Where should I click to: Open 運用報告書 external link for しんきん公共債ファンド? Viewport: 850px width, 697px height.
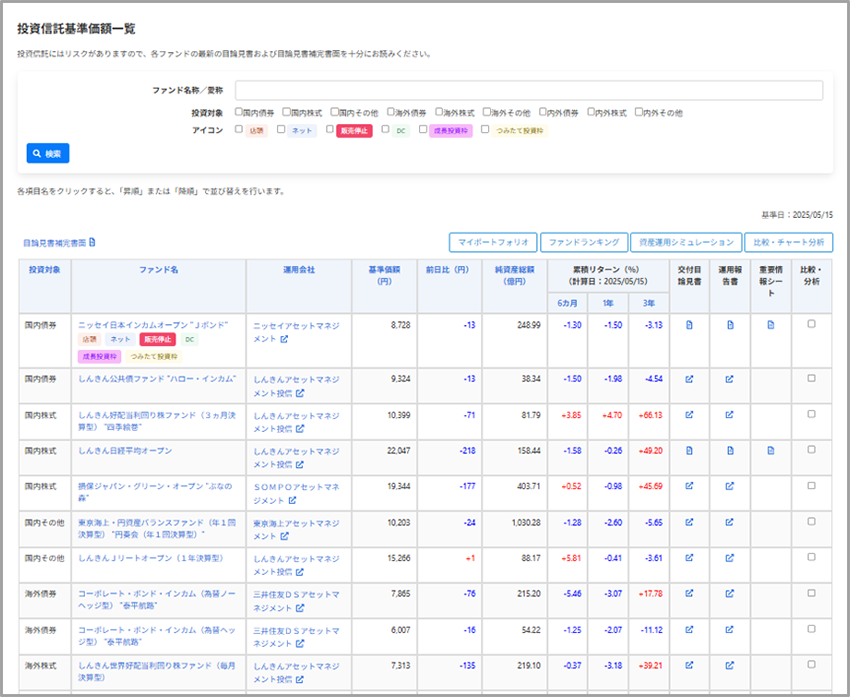pos(730,379)
